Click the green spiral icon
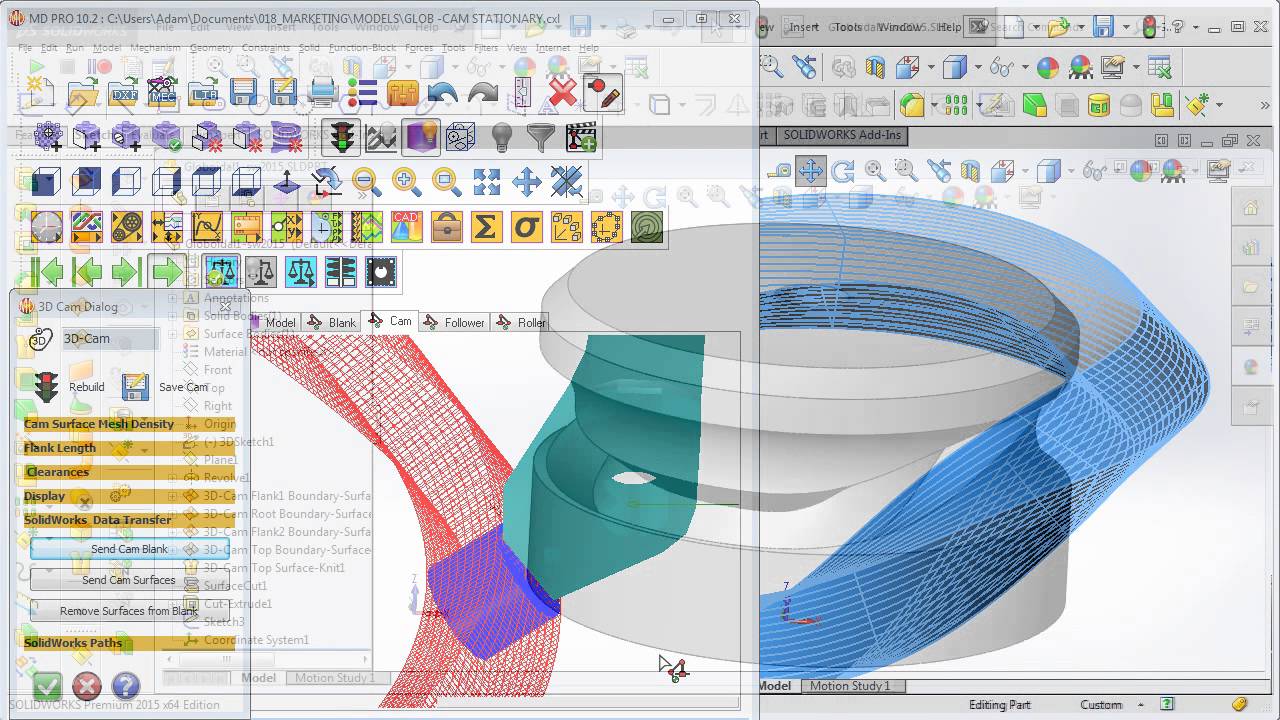 [647, 227]
